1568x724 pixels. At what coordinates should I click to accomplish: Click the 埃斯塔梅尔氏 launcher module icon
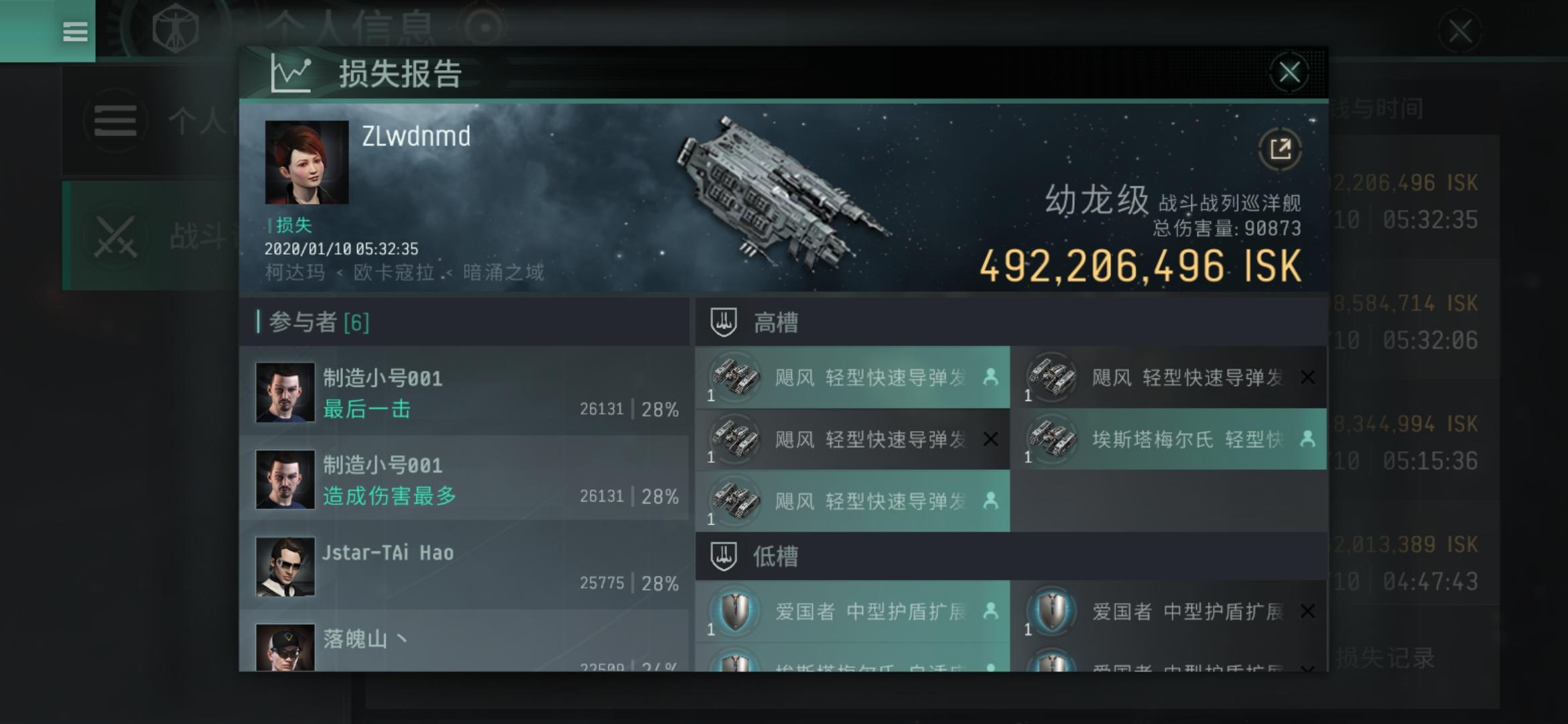1052,439
